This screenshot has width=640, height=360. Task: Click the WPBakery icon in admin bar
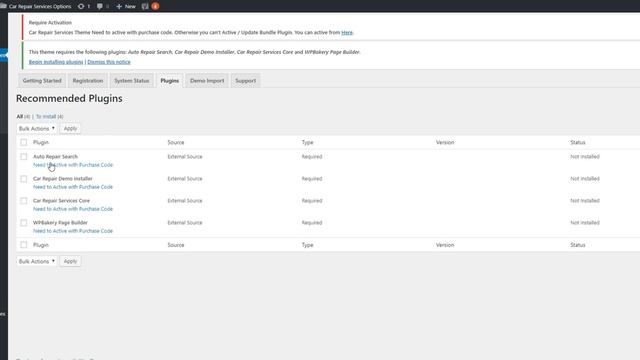pyautogui.click(x=145, y=7)
